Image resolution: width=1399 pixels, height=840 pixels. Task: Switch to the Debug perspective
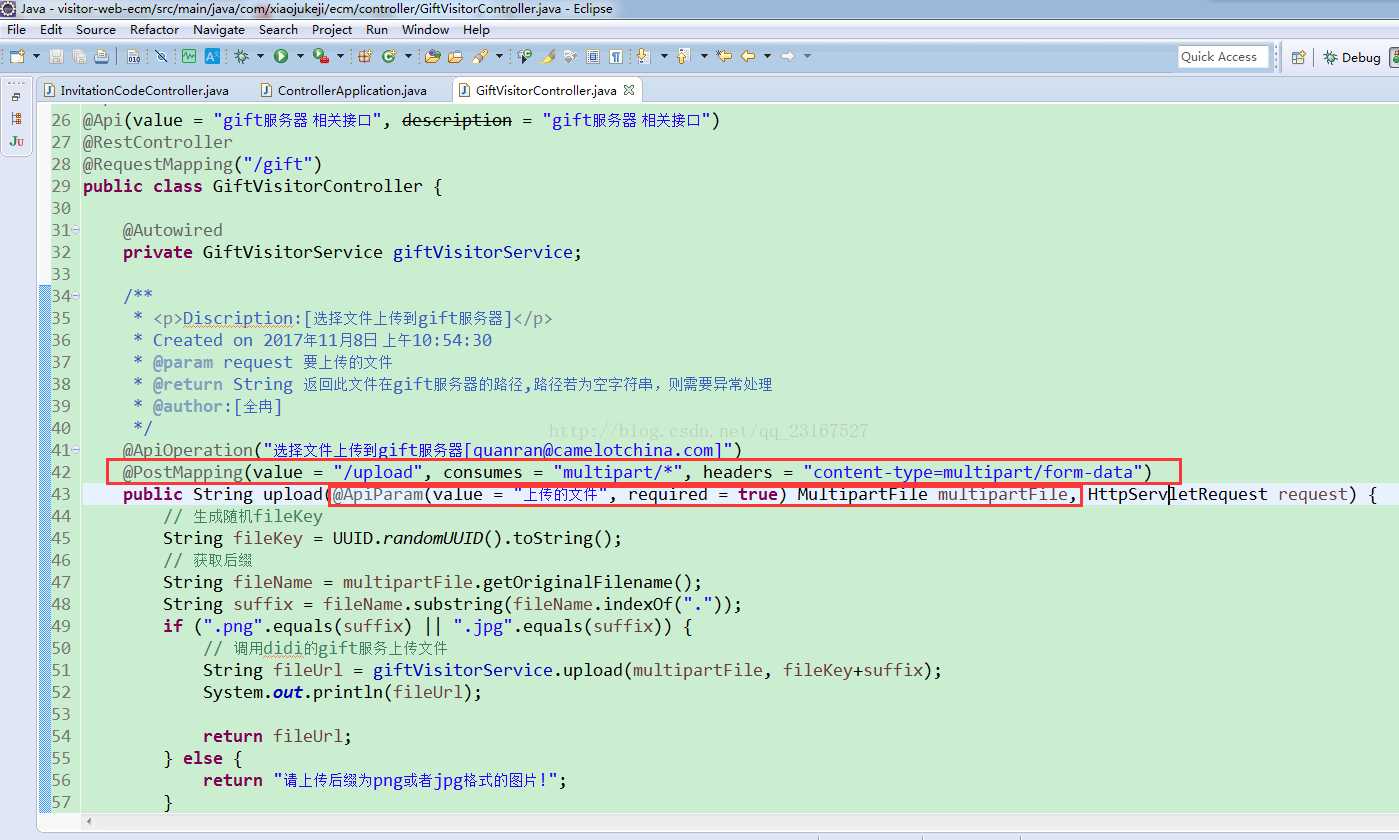[x=1351, y=57]
